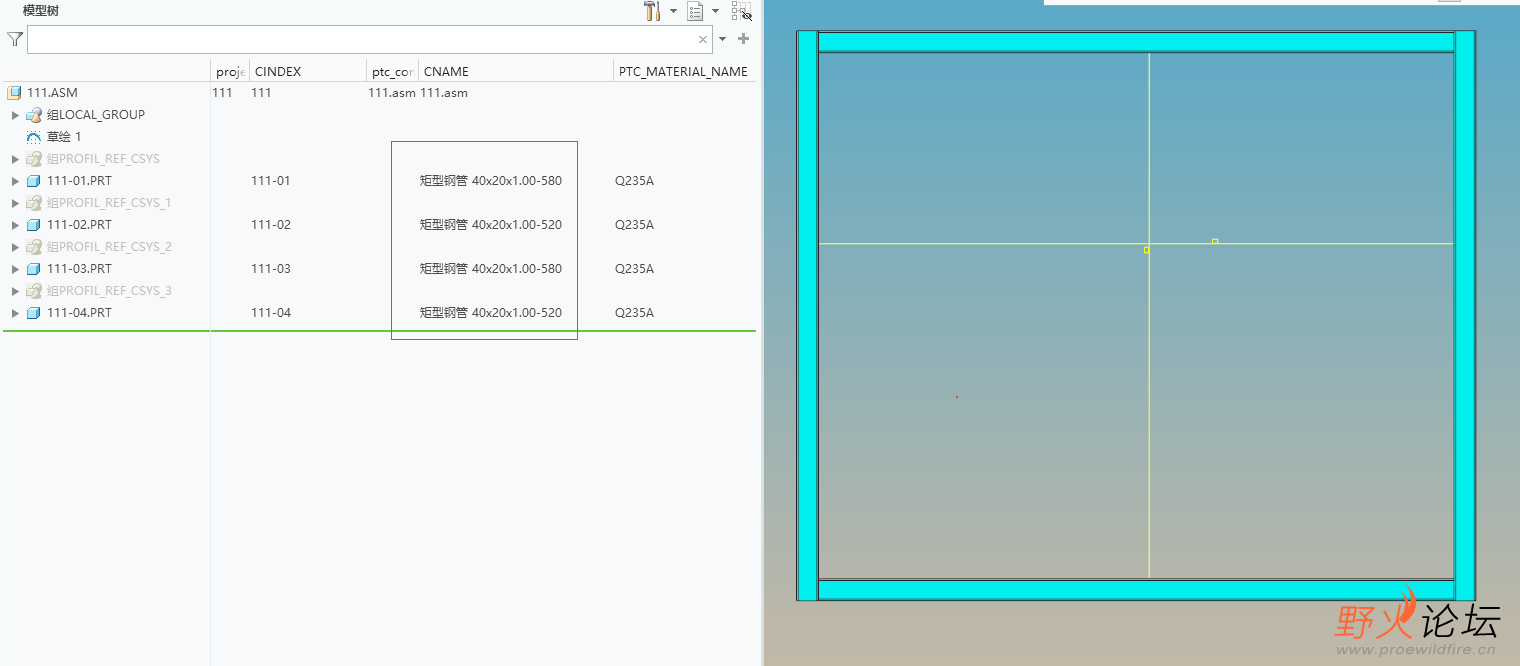Expand the 111-01.PRT part node

[15, 181]
